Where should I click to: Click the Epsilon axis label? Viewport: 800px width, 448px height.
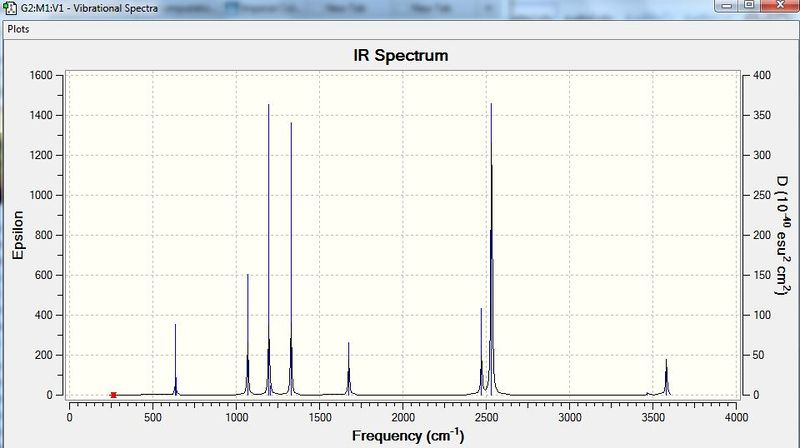tap(18, 235)
